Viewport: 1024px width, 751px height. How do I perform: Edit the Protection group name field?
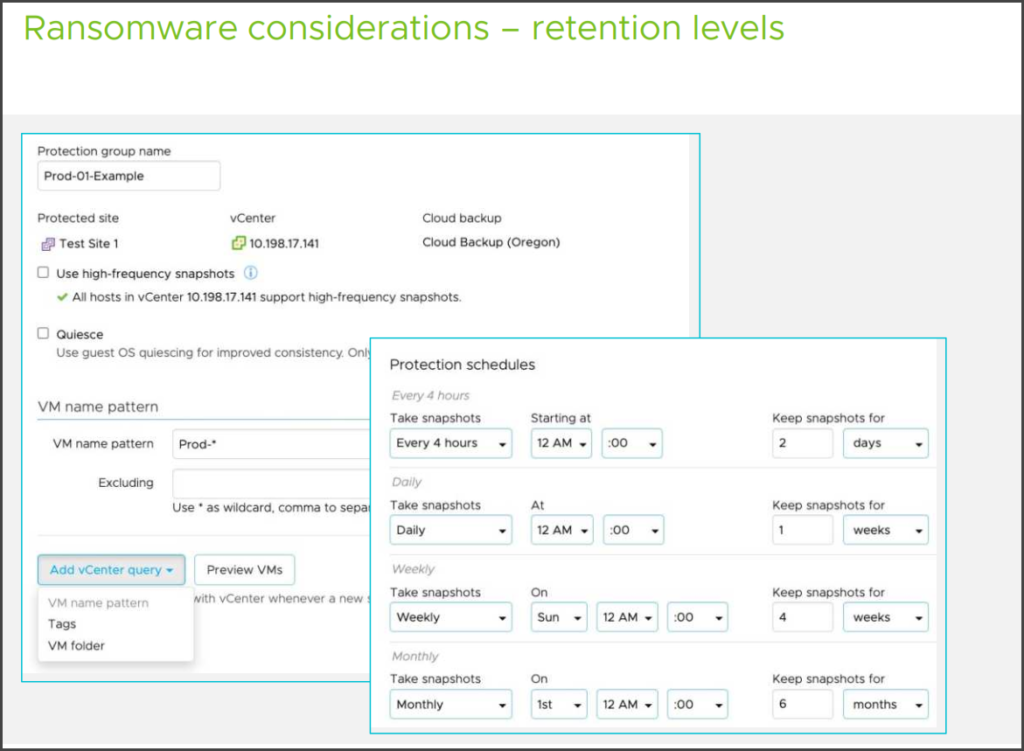128,175
